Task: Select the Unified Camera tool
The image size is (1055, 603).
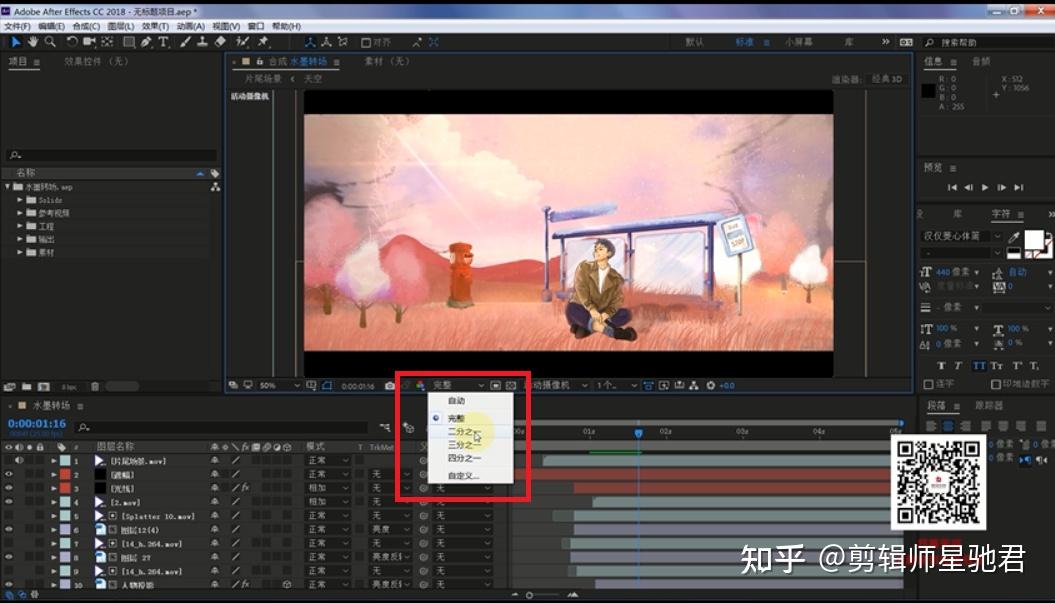Action: point(89,42)
